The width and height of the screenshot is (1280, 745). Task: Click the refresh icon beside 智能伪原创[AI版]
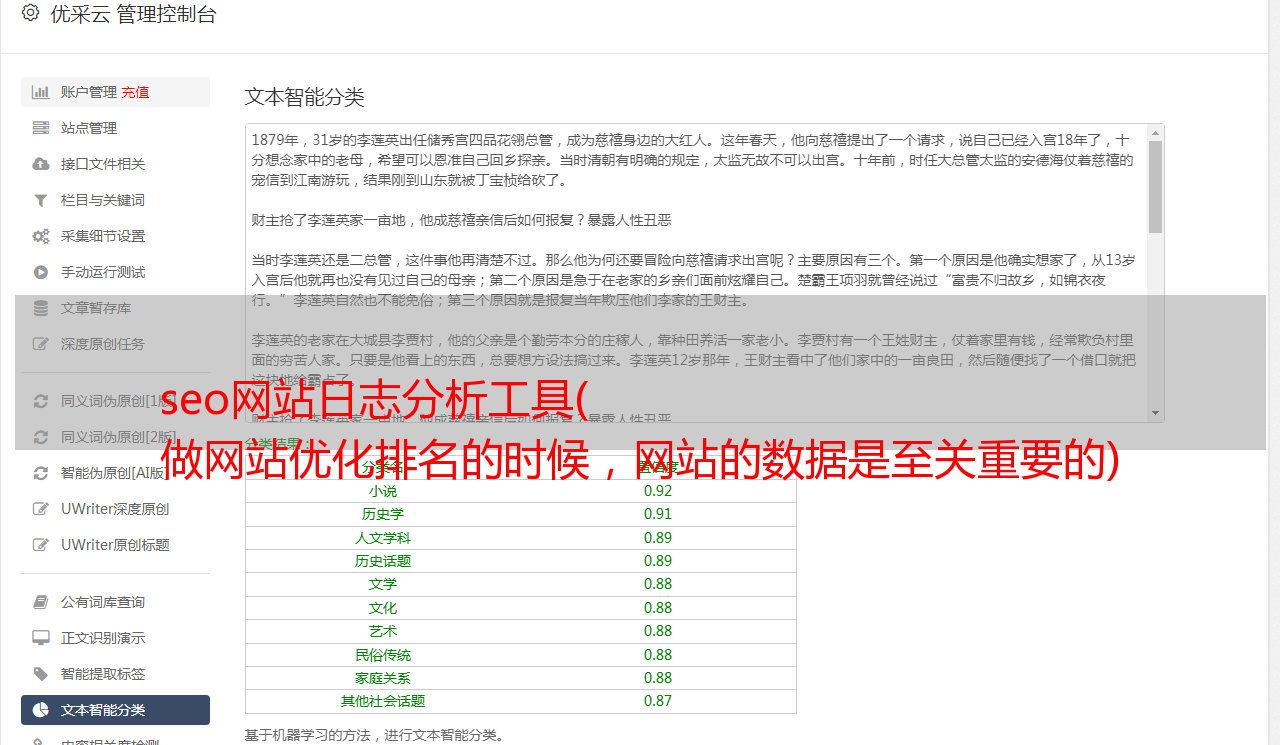click(41, 473)
